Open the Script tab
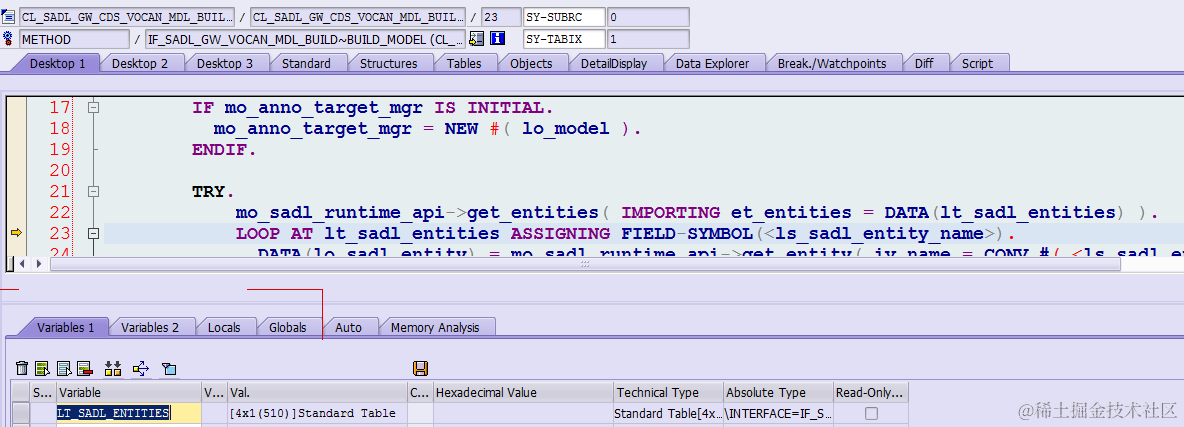 (977, 63)
